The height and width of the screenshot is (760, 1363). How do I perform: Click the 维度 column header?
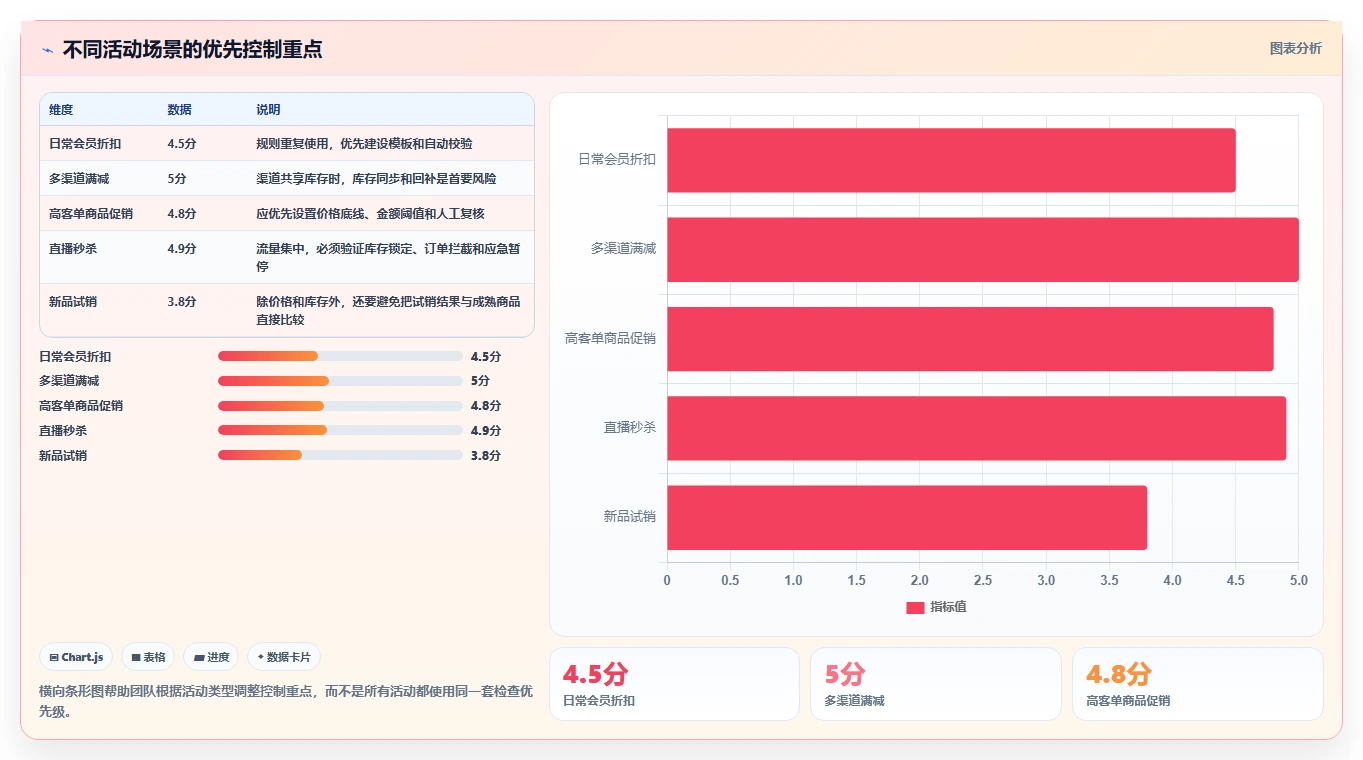(x=61, y=110)
